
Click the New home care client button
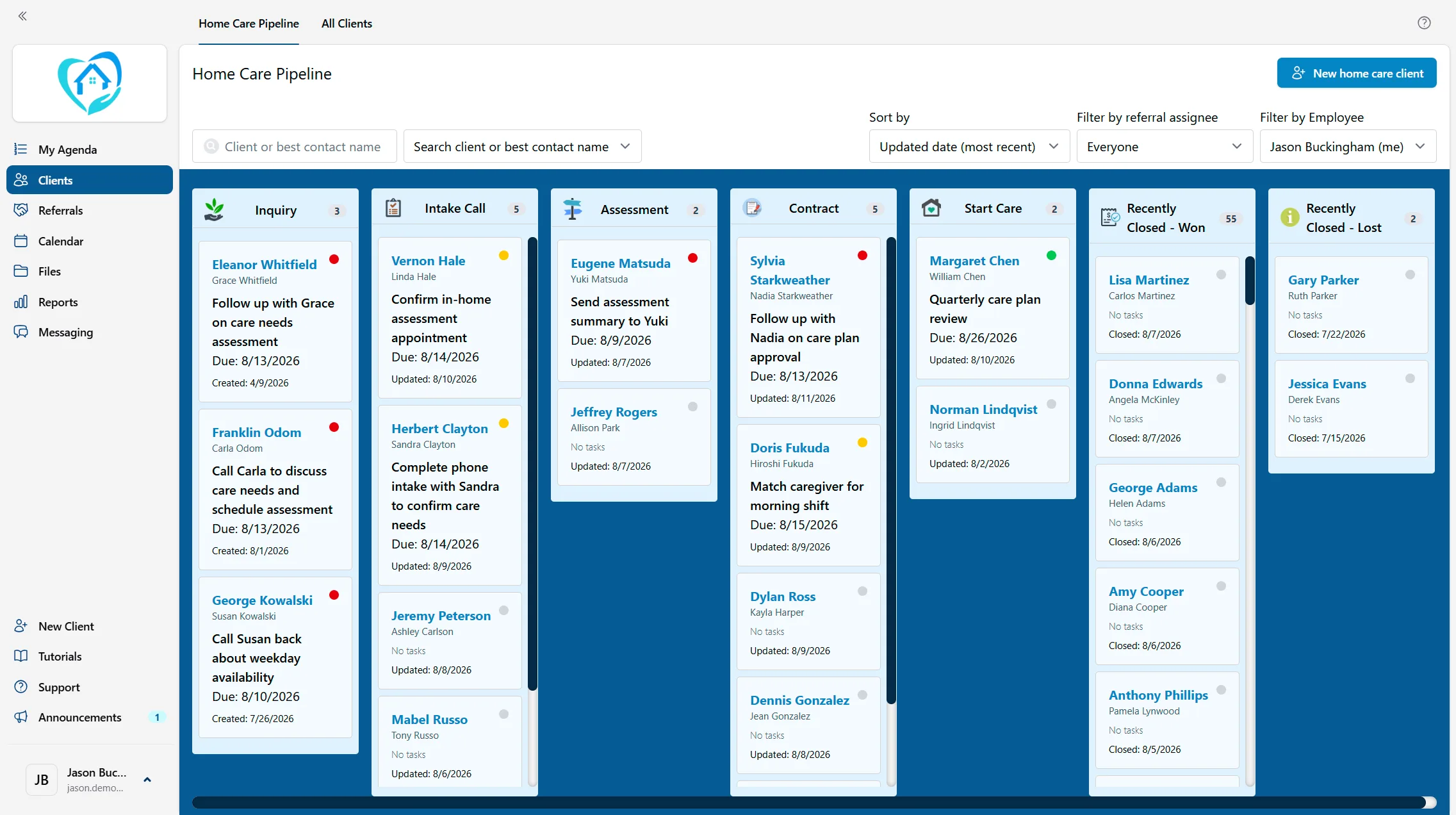(x=1357, y=73)
